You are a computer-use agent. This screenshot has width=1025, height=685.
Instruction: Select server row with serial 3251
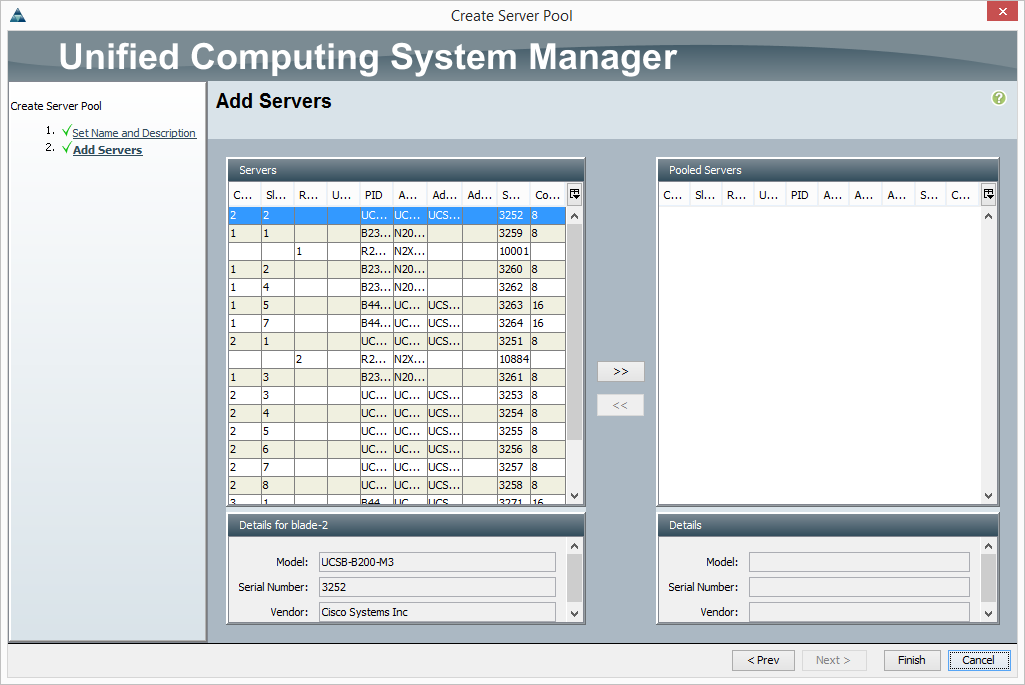397,341
